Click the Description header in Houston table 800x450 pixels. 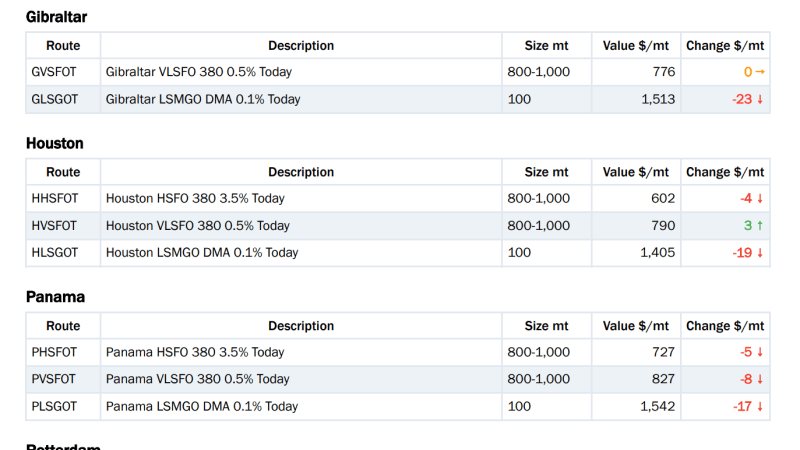point(301,172)
